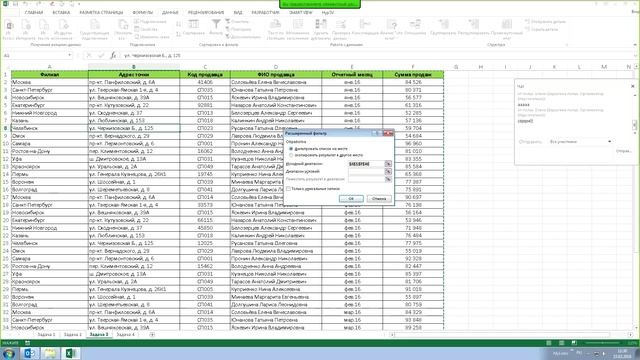Screen dimensions: 640x360
Task: Open the ГЛАВНАЯ ribbon tab
Action: point(34,13)
